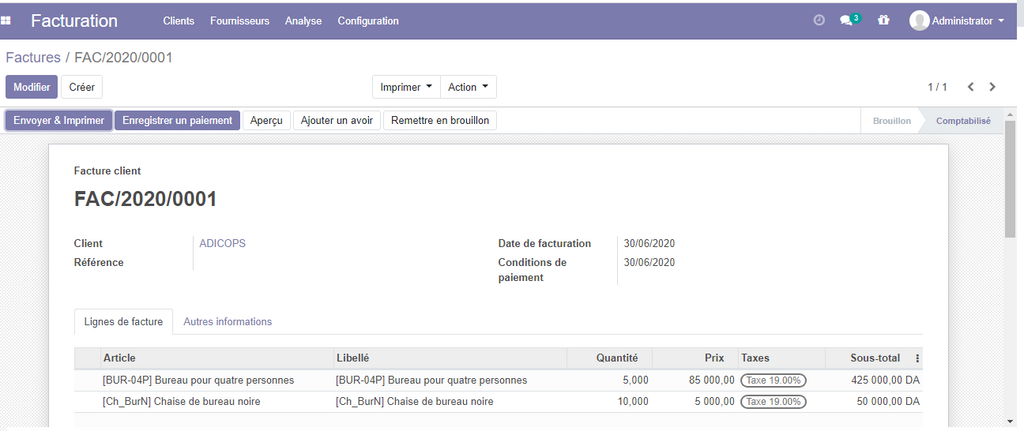Image resolution: width=1024 pixels, height=431 pixels.
Task: Click the Administrator avatar icon
Action: point(919,20)
